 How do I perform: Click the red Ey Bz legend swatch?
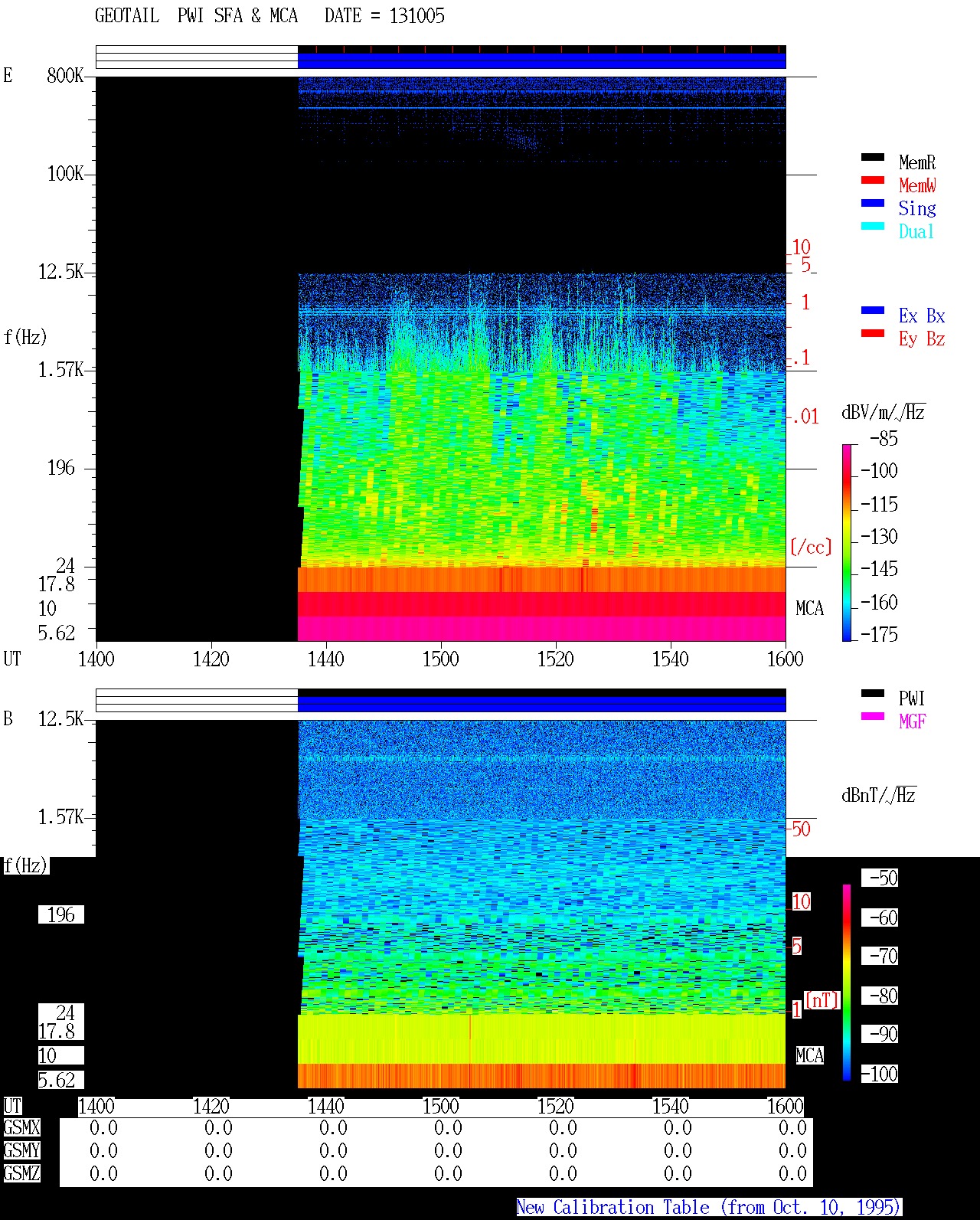(873, 333)
